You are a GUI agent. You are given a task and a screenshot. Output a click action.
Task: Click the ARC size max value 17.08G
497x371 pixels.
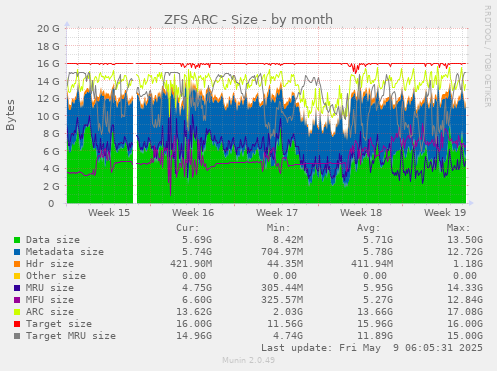click(465, 312)
